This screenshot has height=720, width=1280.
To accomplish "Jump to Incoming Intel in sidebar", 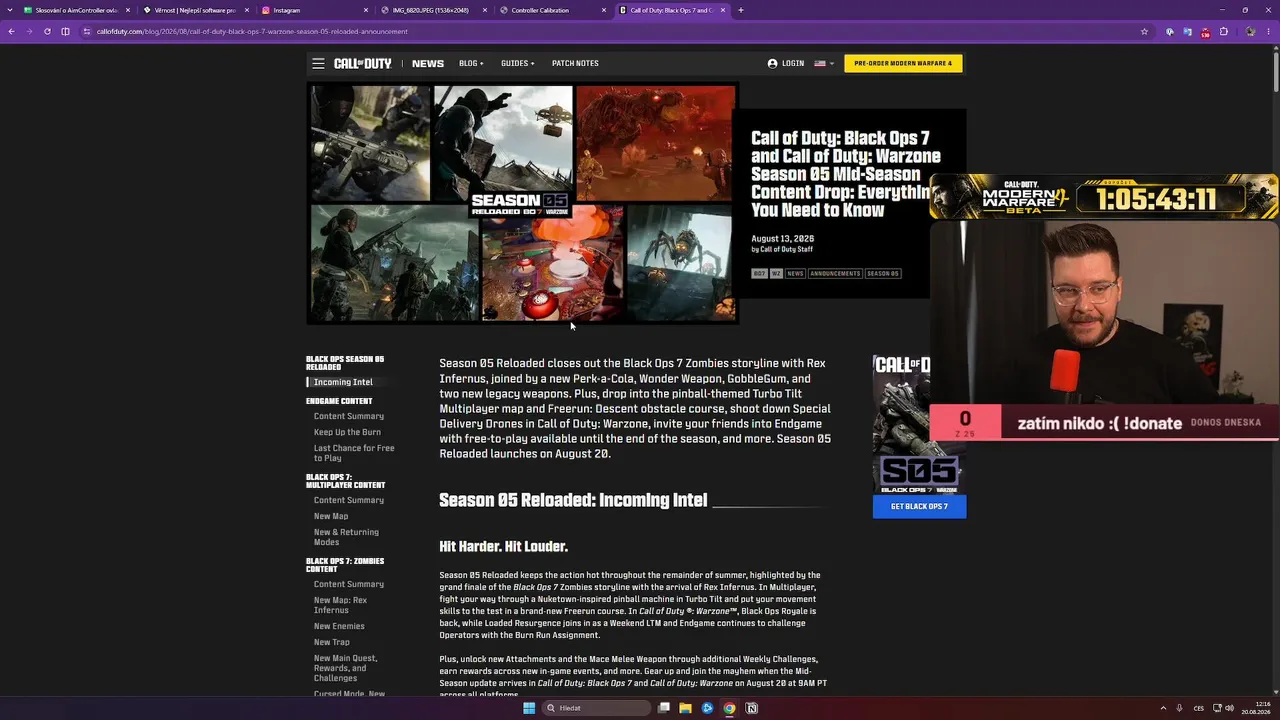I will [x=343, y=382].
